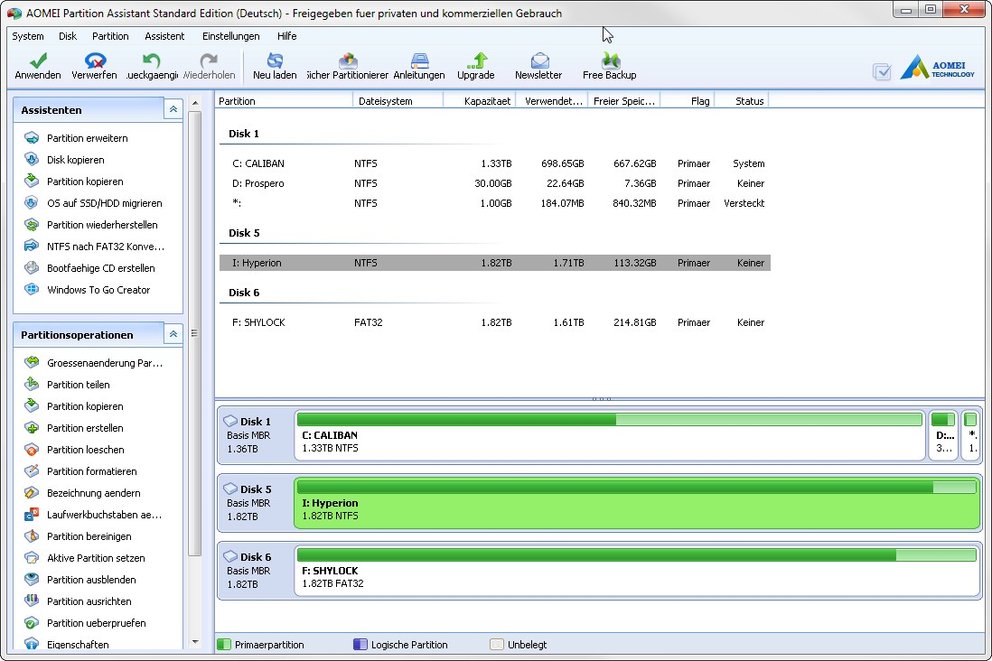Collapse the Partitionsoperationen panel

(173, 334)
